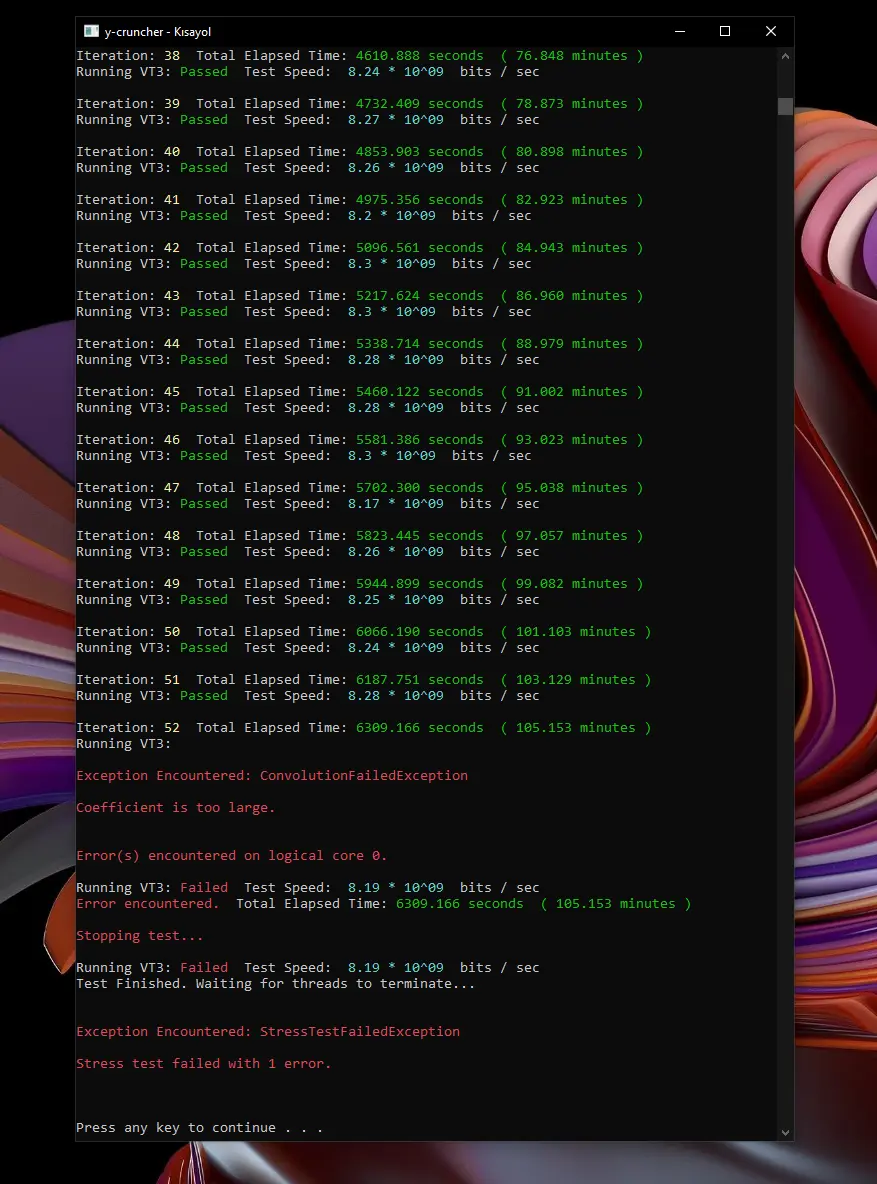Click 'Error encountered.' red text

coord(147,904)
